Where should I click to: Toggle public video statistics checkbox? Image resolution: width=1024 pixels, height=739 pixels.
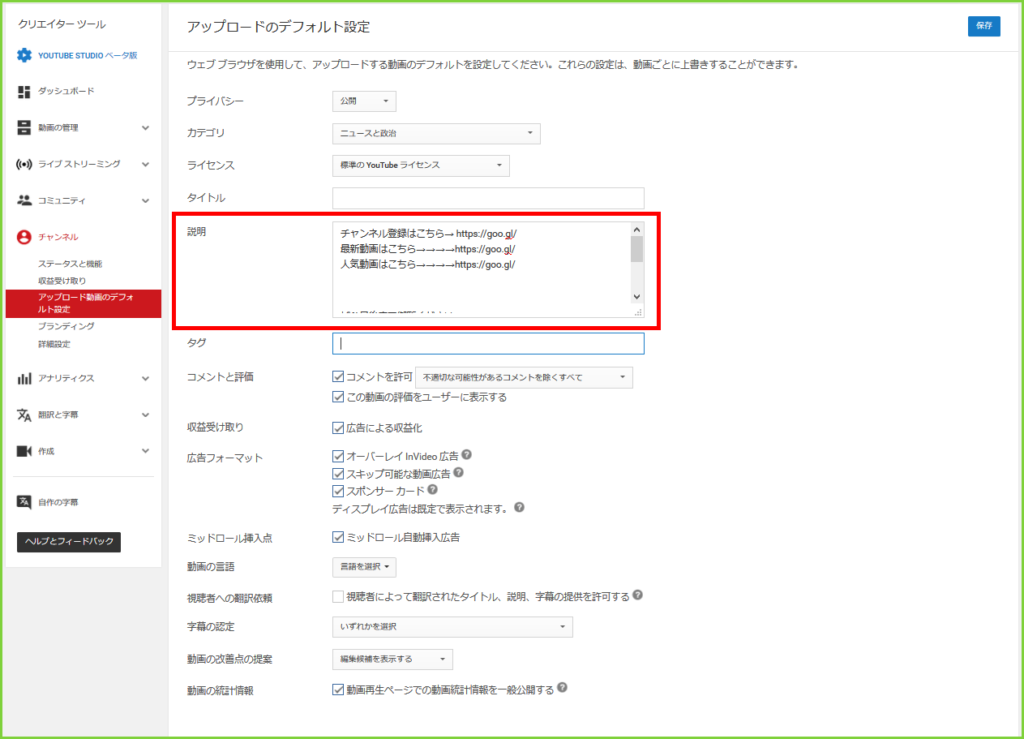[x=338, y=690]
